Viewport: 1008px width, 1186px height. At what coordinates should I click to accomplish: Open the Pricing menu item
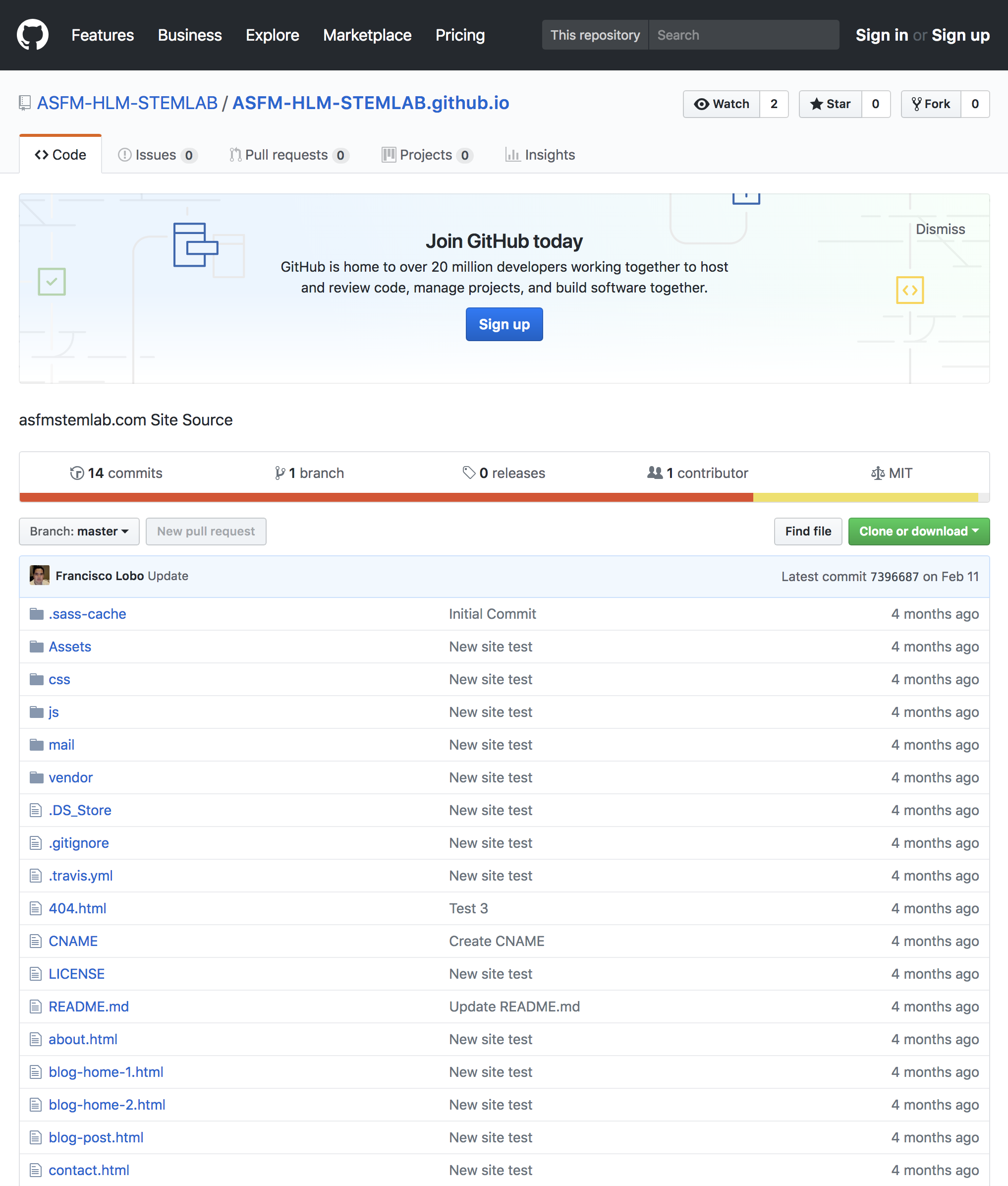(x=460, y=35)
